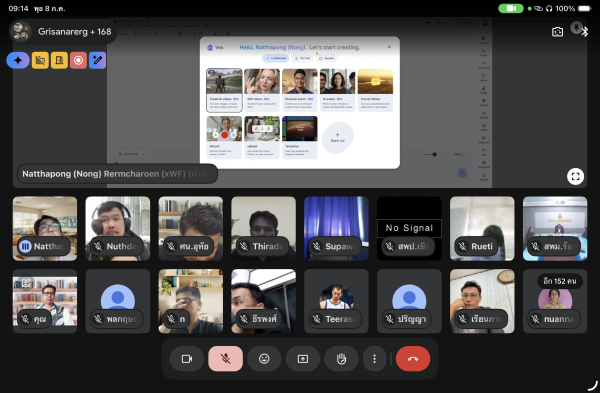Choose the Create AI videos card

pos(224,90)
